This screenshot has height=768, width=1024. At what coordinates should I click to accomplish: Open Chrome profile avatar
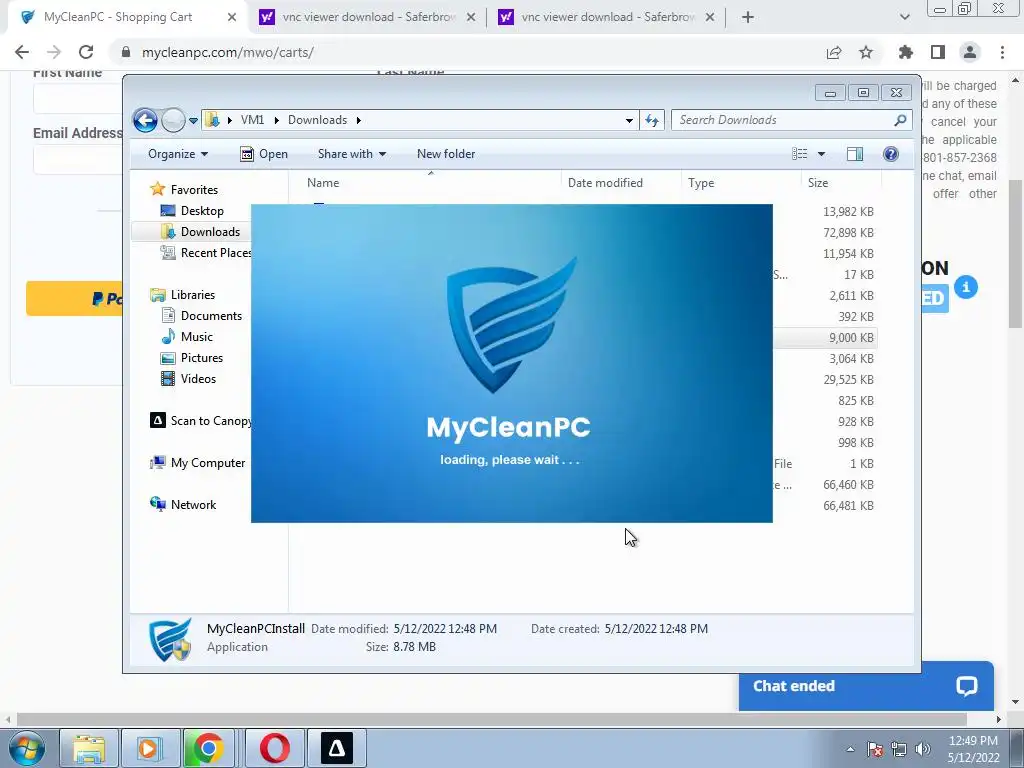tap(970, 52)
